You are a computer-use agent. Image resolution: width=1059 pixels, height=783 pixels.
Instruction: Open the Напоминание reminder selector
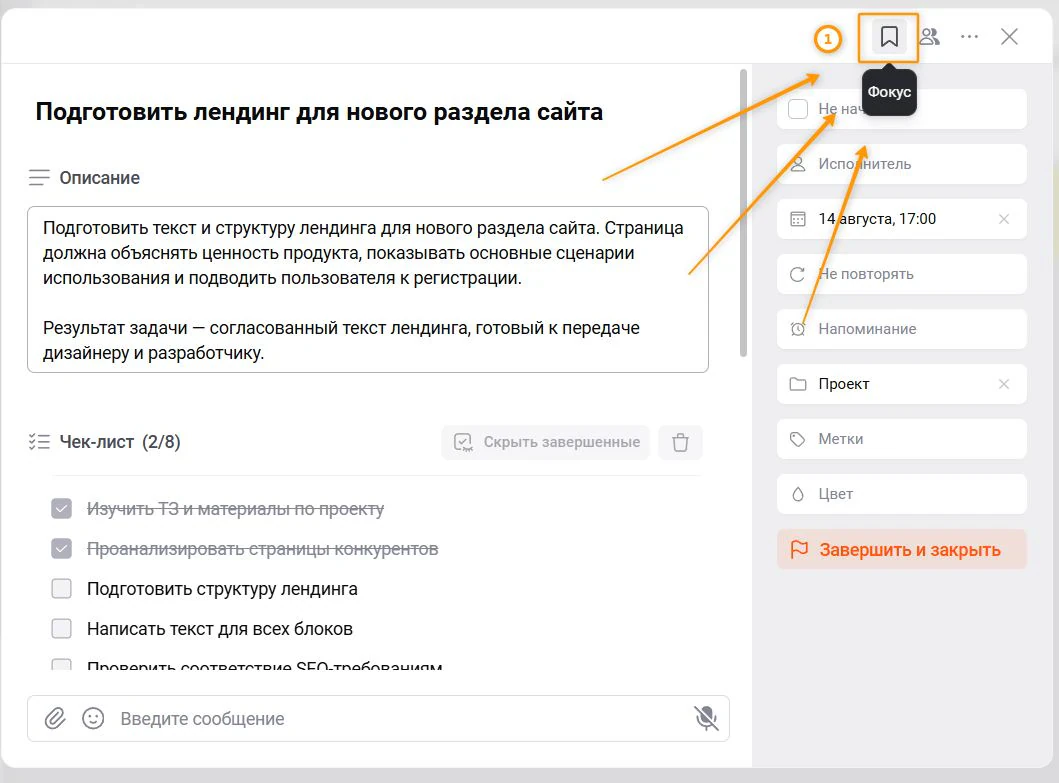coord(902,329)
